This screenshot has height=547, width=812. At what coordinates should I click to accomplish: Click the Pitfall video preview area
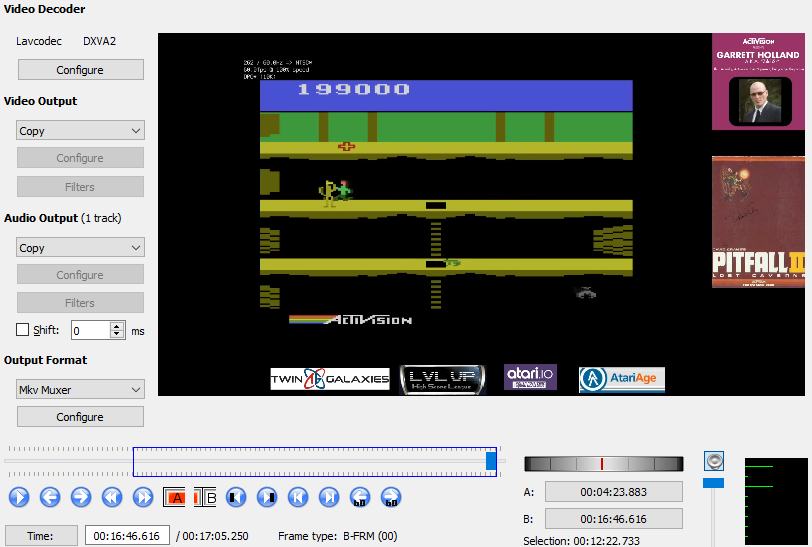[x=481, y=214]
